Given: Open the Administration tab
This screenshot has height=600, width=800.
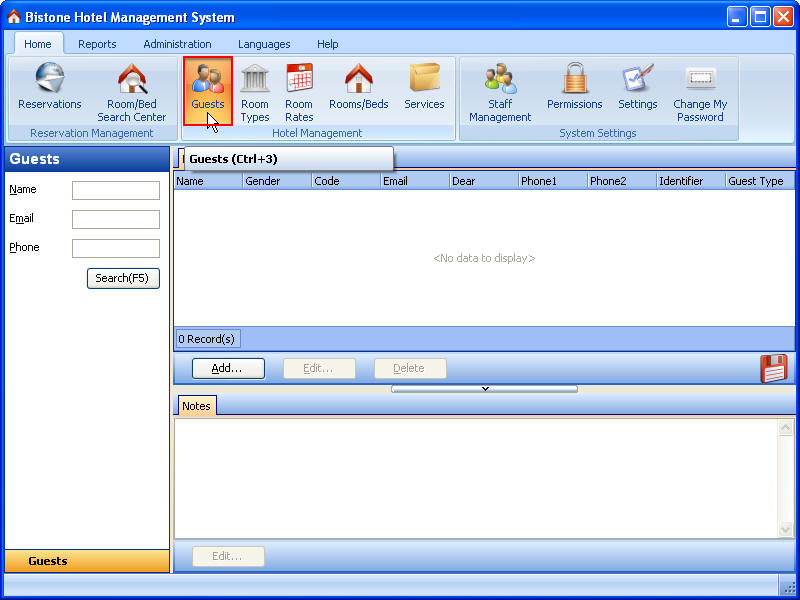Looking at the screenshot, I should tap(177, 44).
